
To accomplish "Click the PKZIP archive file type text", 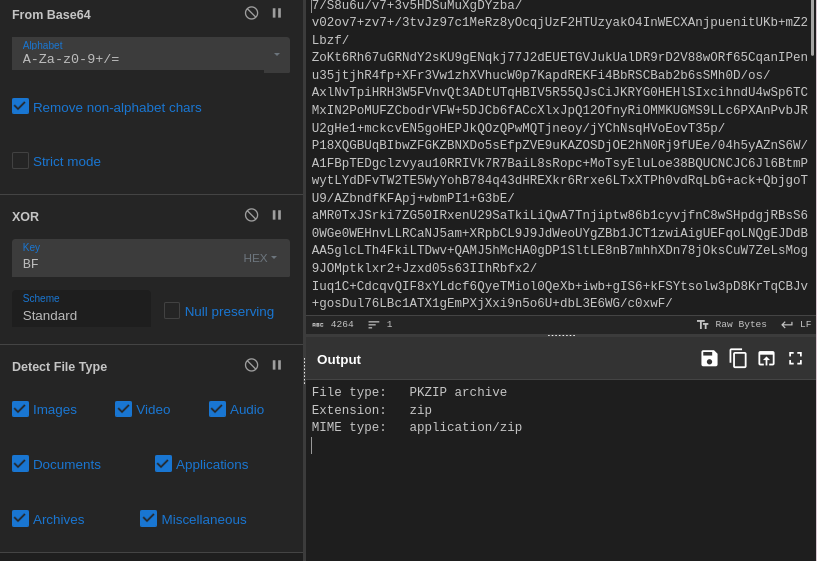I will tap(458, 392).
